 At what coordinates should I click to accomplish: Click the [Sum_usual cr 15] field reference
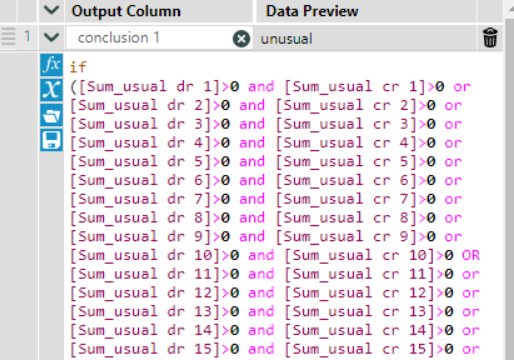tap(360, 349)
